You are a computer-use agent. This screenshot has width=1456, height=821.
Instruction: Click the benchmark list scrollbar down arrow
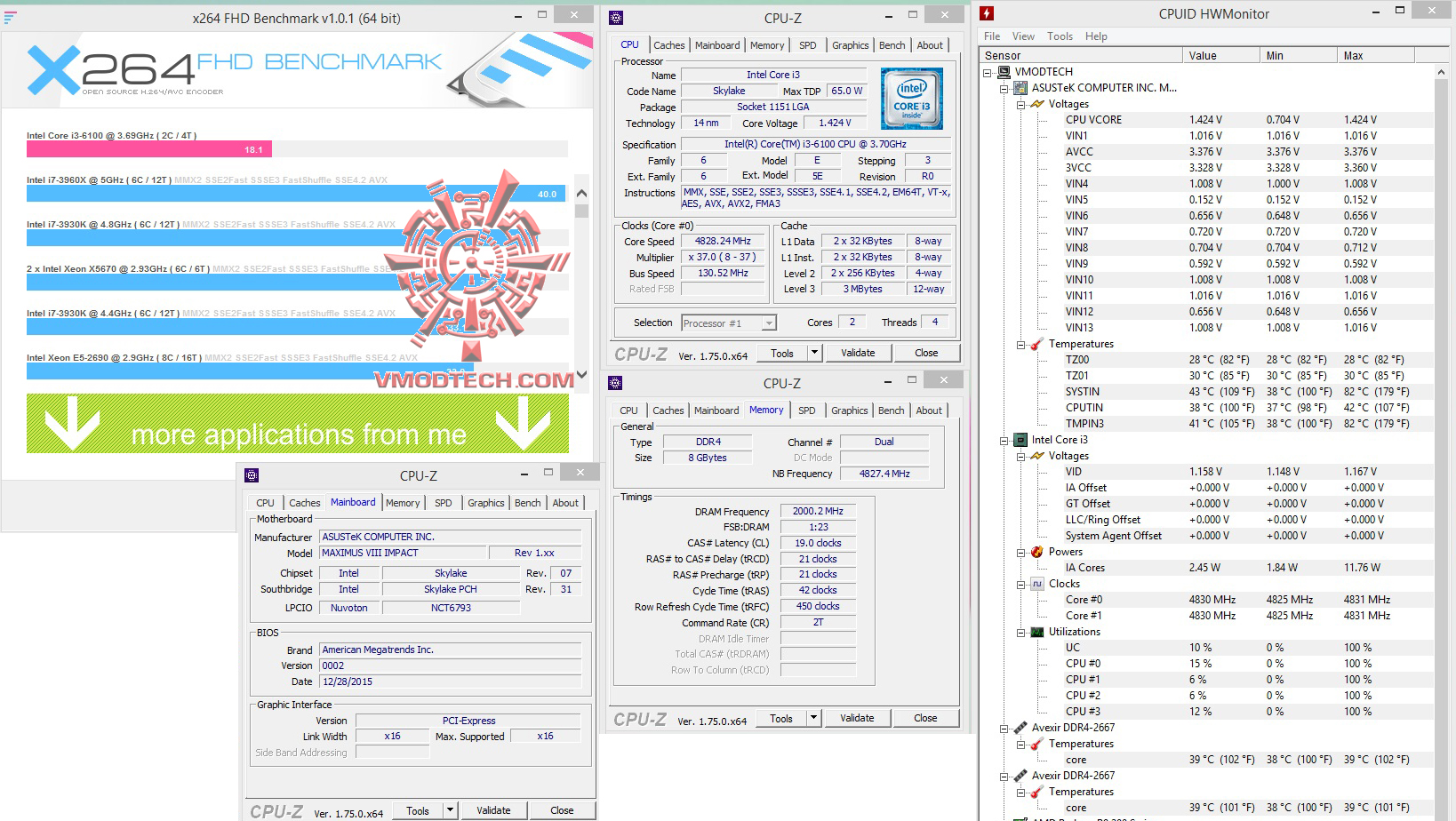pyautogui.click(x=582, y=375)
